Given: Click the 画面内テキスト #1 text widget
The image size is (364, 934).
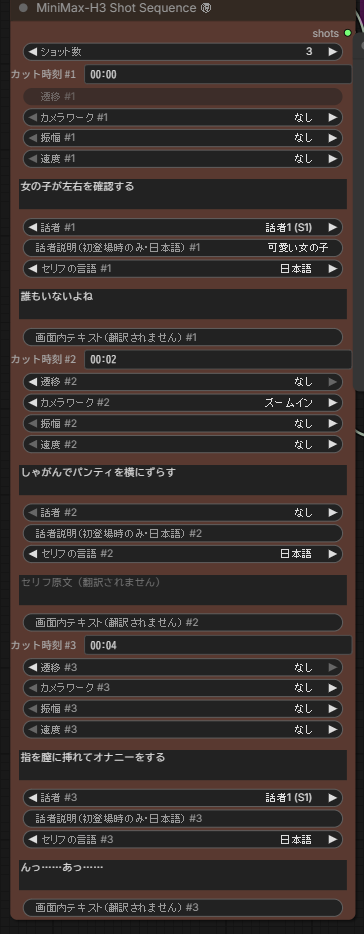Looking at the screenshot, I should (183, 337).
